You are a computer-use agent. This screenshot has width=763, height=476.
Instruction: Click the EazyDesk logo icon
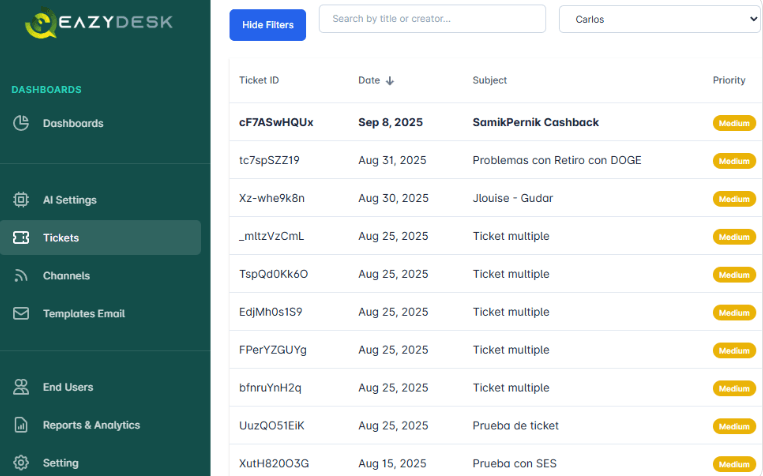click(41, 22)
